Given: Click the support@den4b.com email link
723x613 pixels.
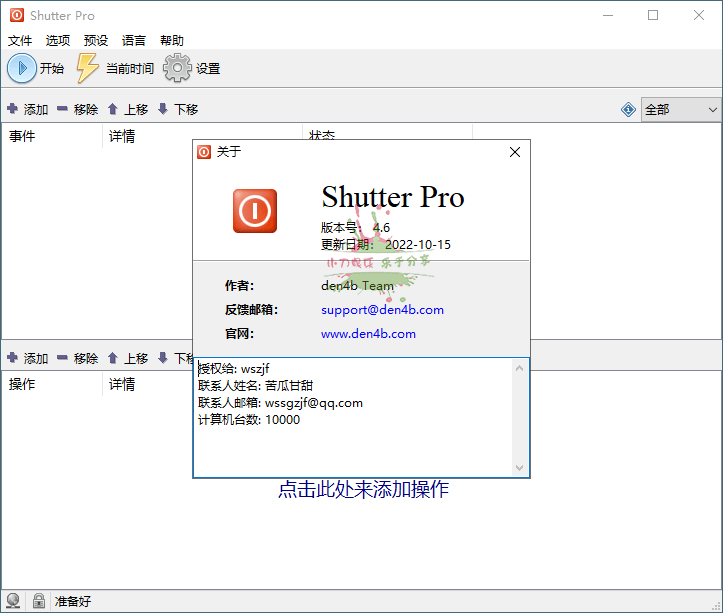Looking at the screenshot, I should coord(382,310).
